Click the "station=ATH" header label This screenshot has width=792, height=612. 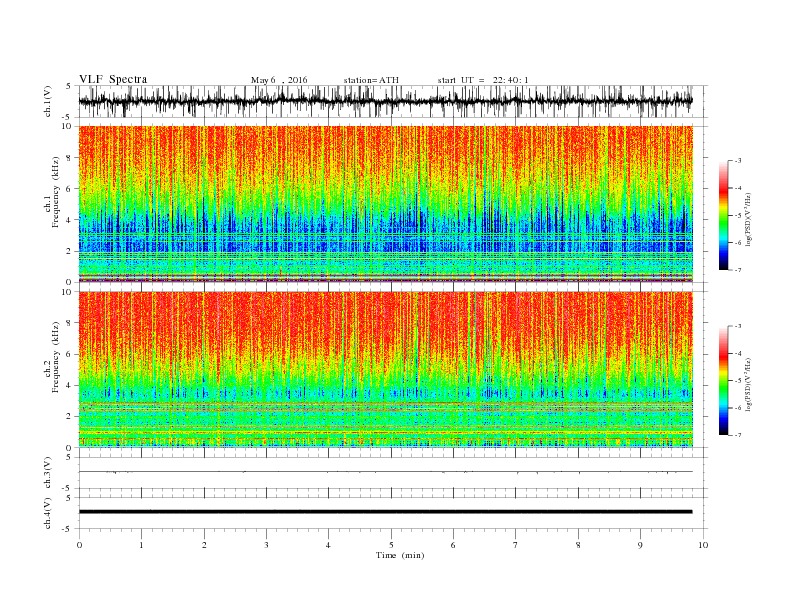pos(371,80)
